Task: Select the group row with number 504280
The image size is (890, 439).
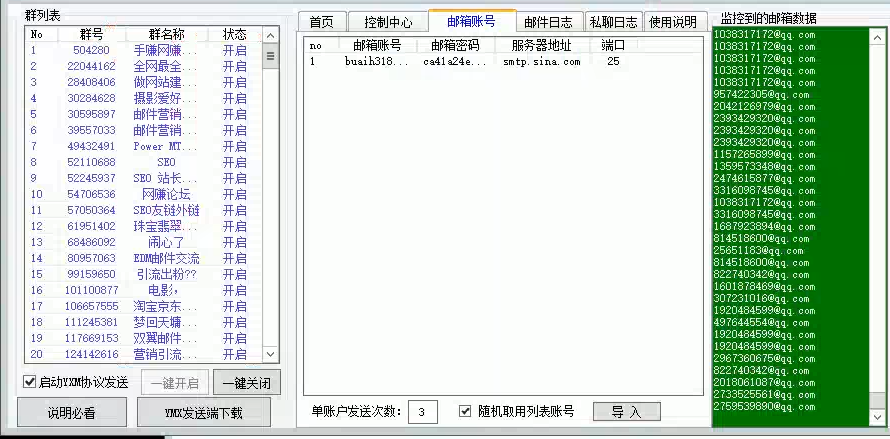Action: [x=91, y=50]
